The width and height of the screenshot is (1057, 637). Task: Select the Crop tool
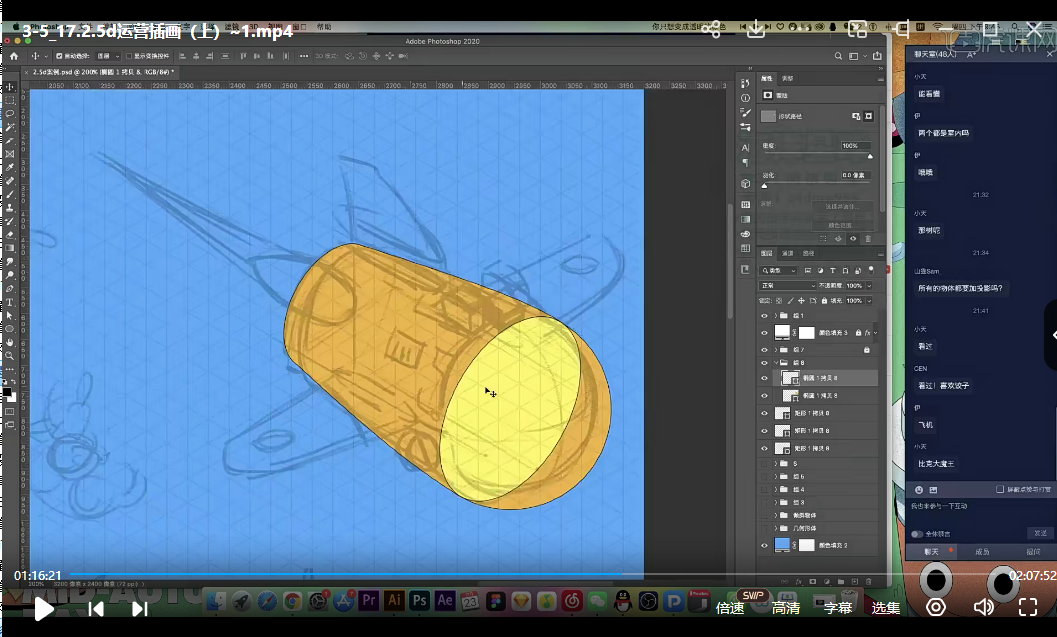[x=10, y=140]
